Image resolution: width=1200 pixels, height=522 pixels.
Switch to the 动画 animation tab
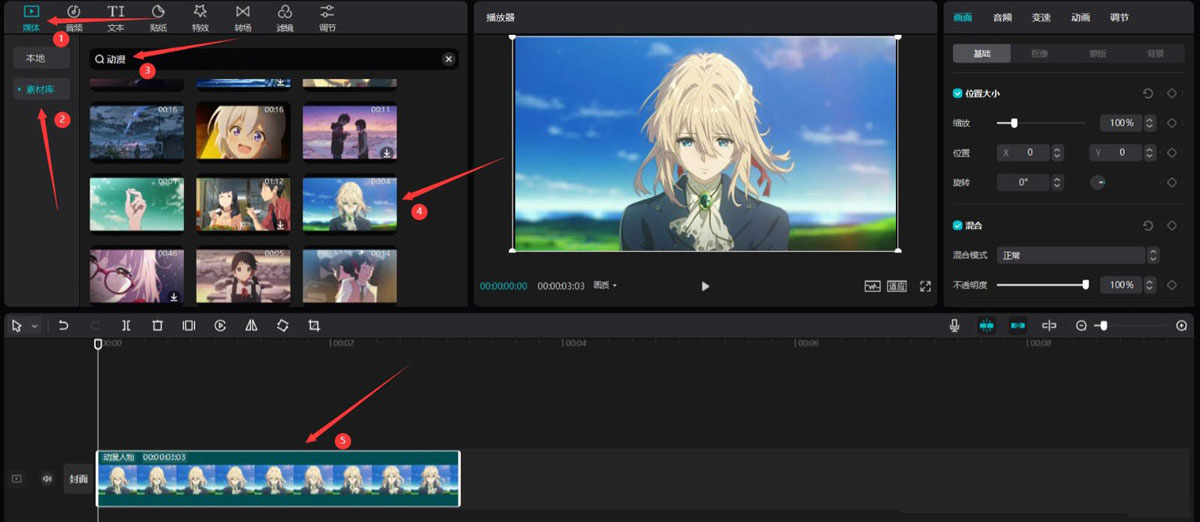[x=1080, y=17]
